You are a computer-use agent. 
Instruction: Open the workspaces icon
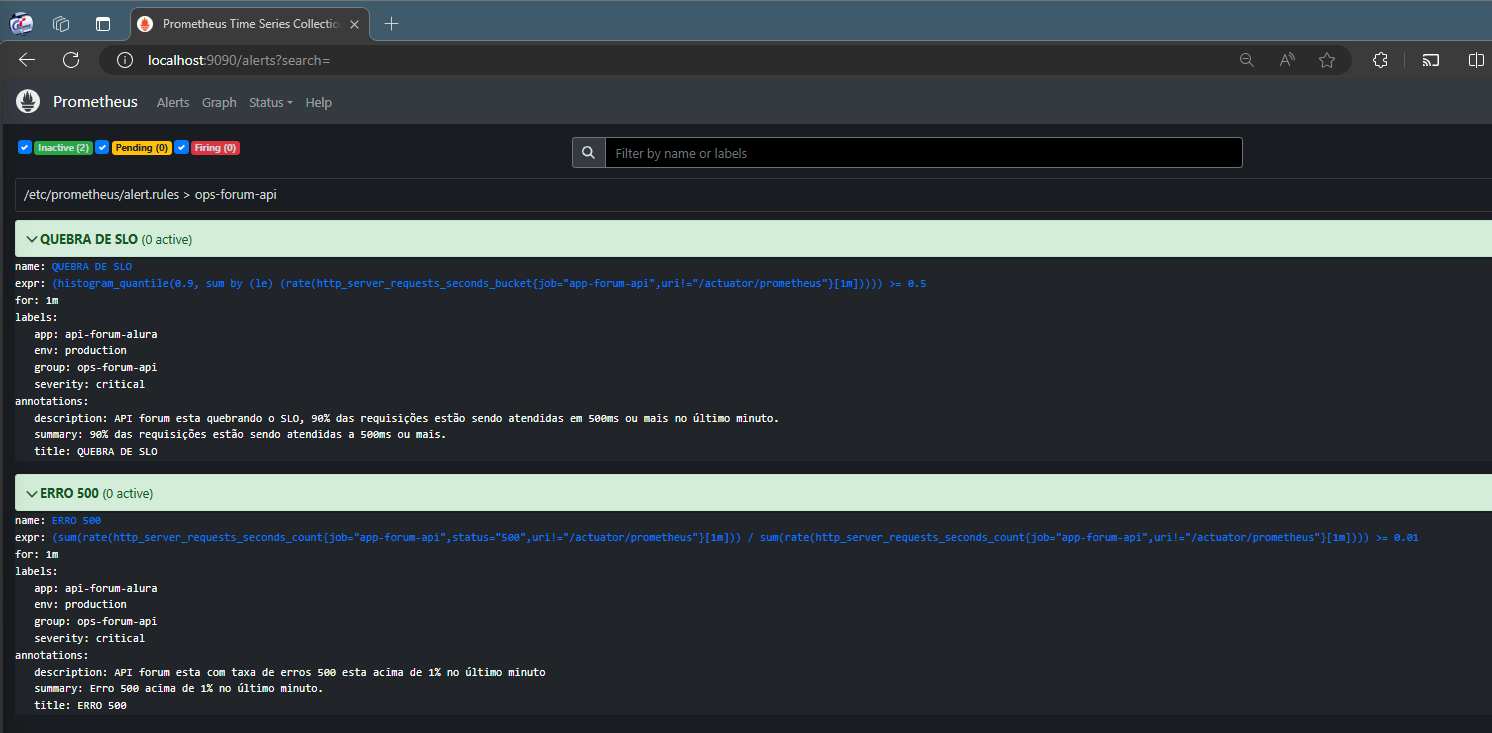click(x=61, y=23)
